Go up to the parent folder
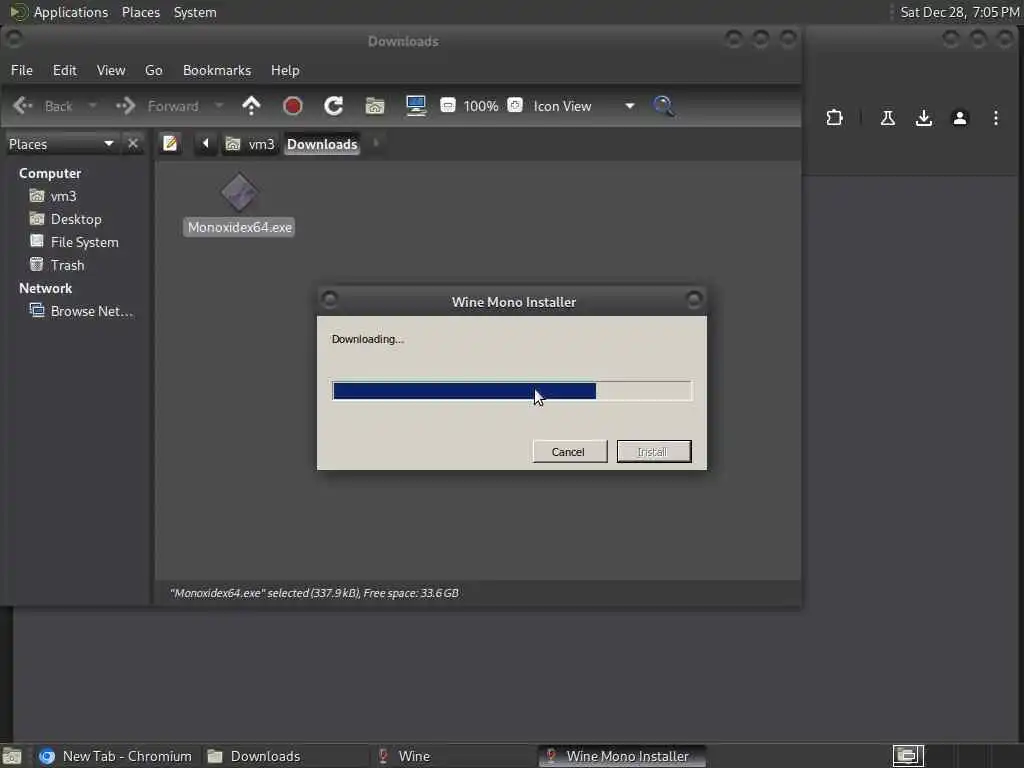The height and width of the screenshot is (768, 1024). 251,106
